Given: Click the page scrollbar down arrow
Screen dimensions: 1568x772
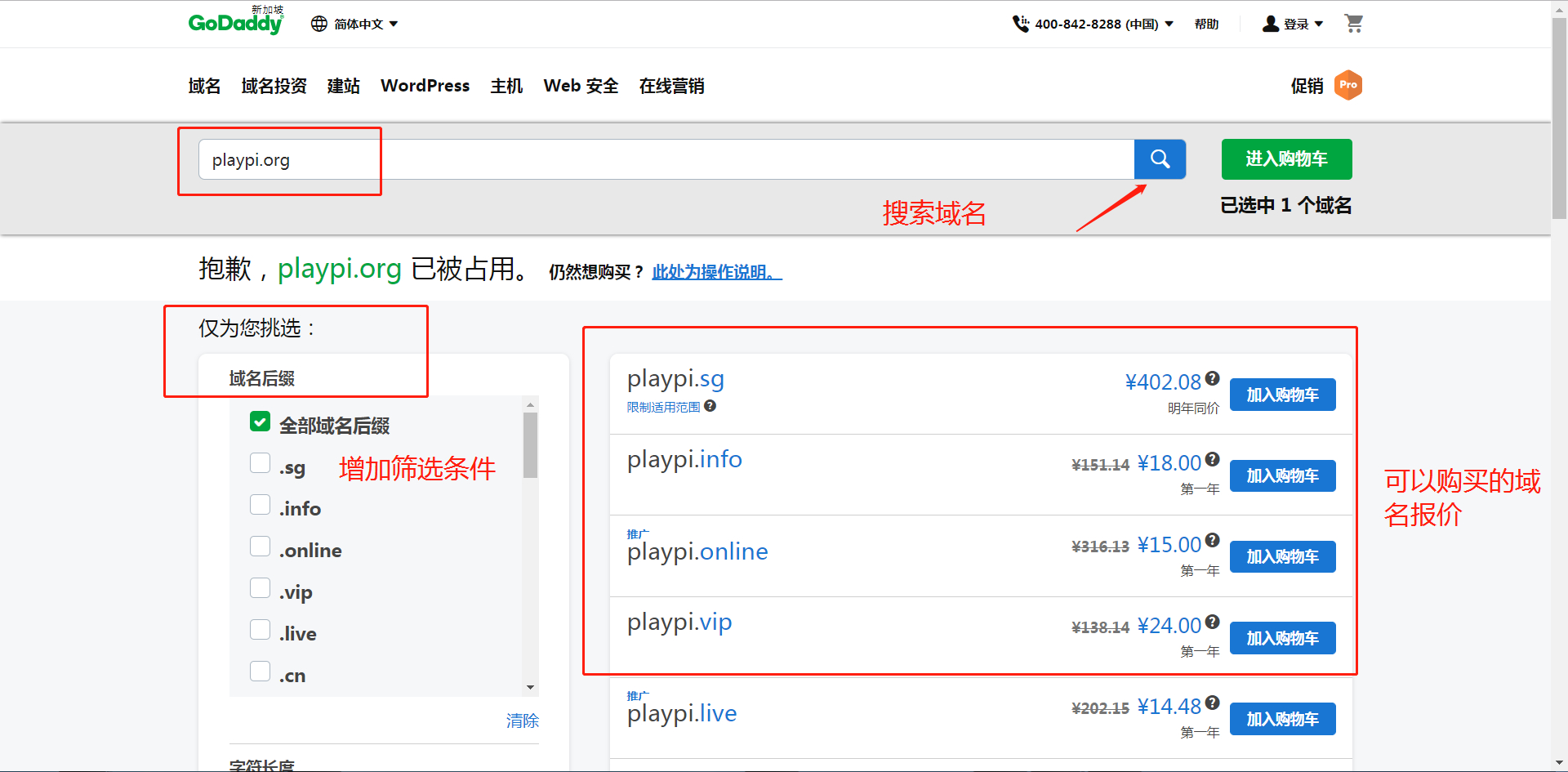Looking at the screenshot, I should coord(1559,763).
